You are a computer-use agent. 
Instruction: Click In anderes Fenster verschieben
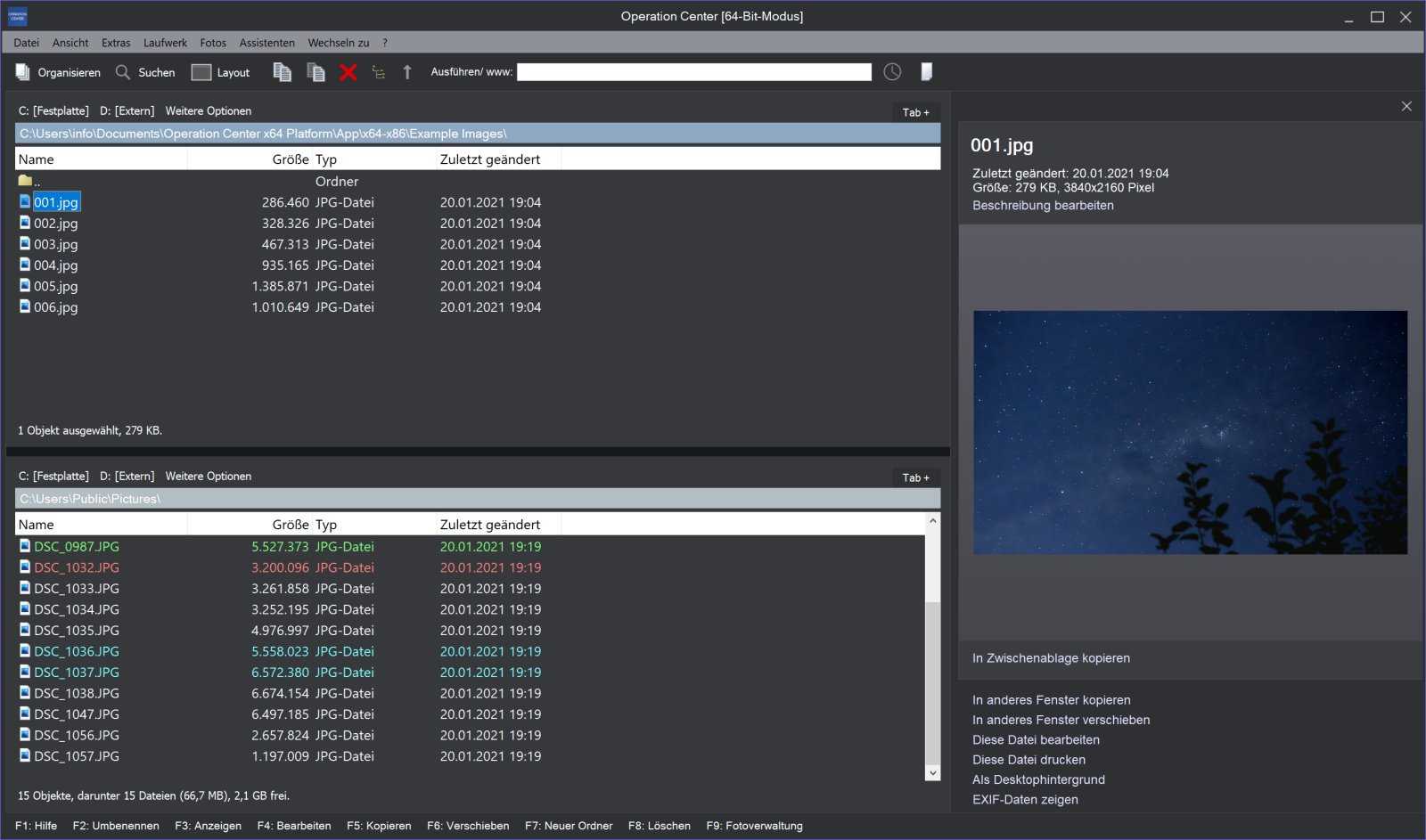1061,720
